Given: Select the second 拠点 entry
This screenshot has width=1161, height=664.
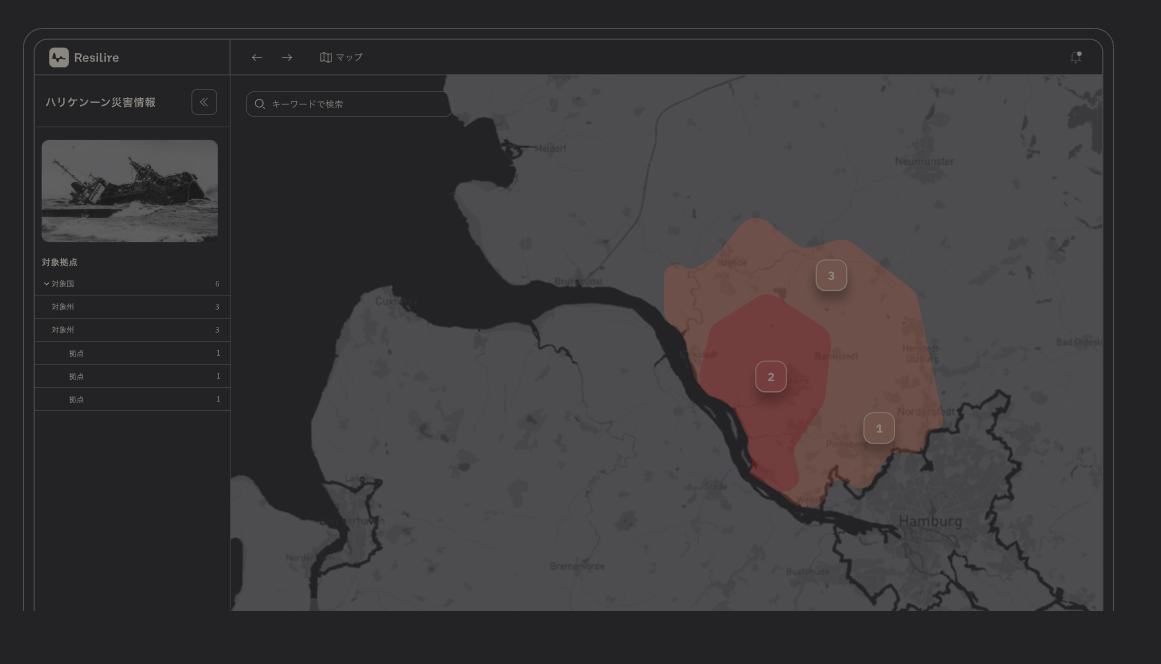Looking at the screenshot, I should click(x=77, y=377).
